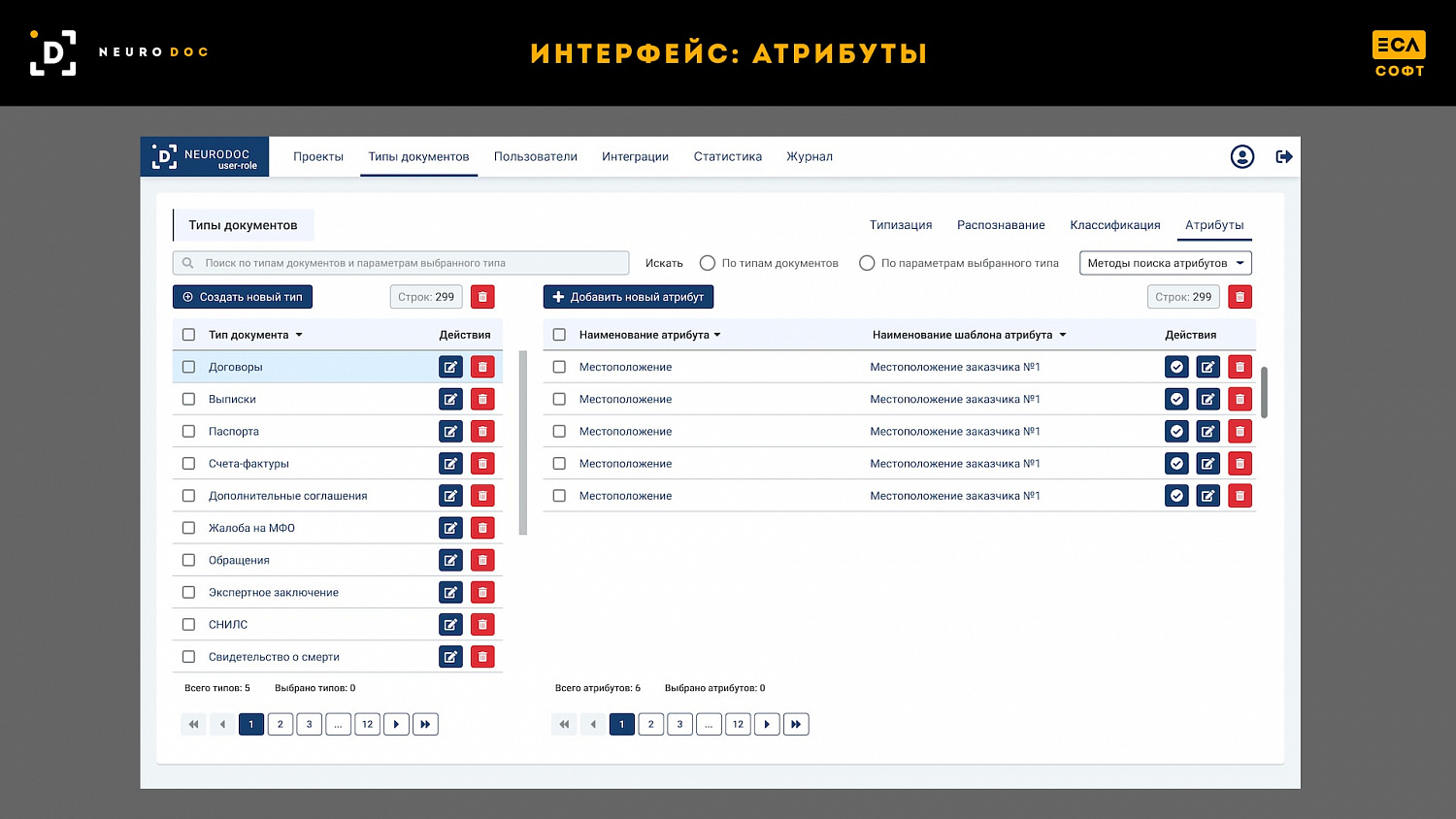The width and height of the screenshot is (1456, 819).
Task: Edit the Договоры document type
Action: click(x=450, y=367)
